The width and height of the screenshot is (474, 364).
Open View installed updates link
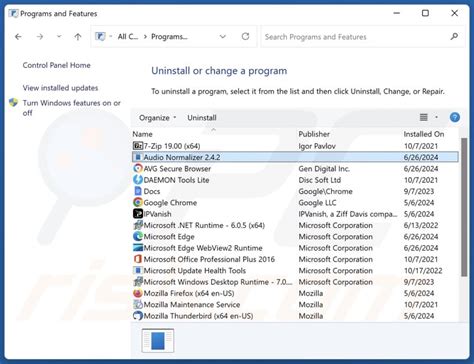(60, 88)
